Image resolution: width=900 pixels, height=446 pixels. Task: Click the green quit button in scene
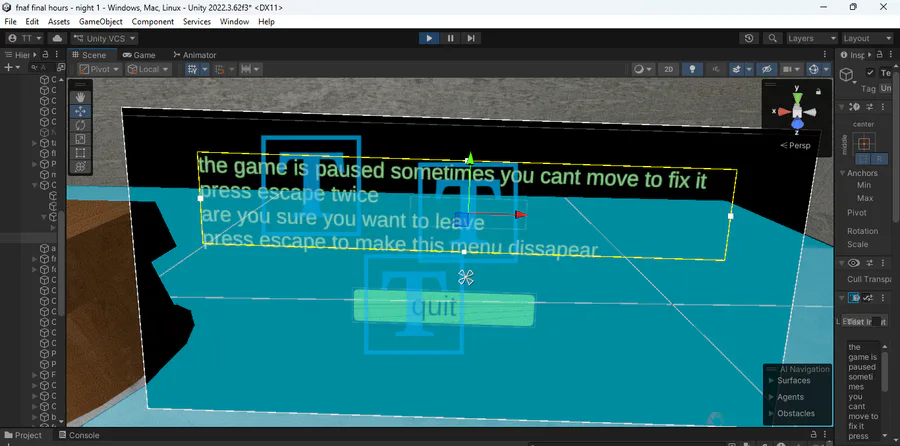(444, 308)
